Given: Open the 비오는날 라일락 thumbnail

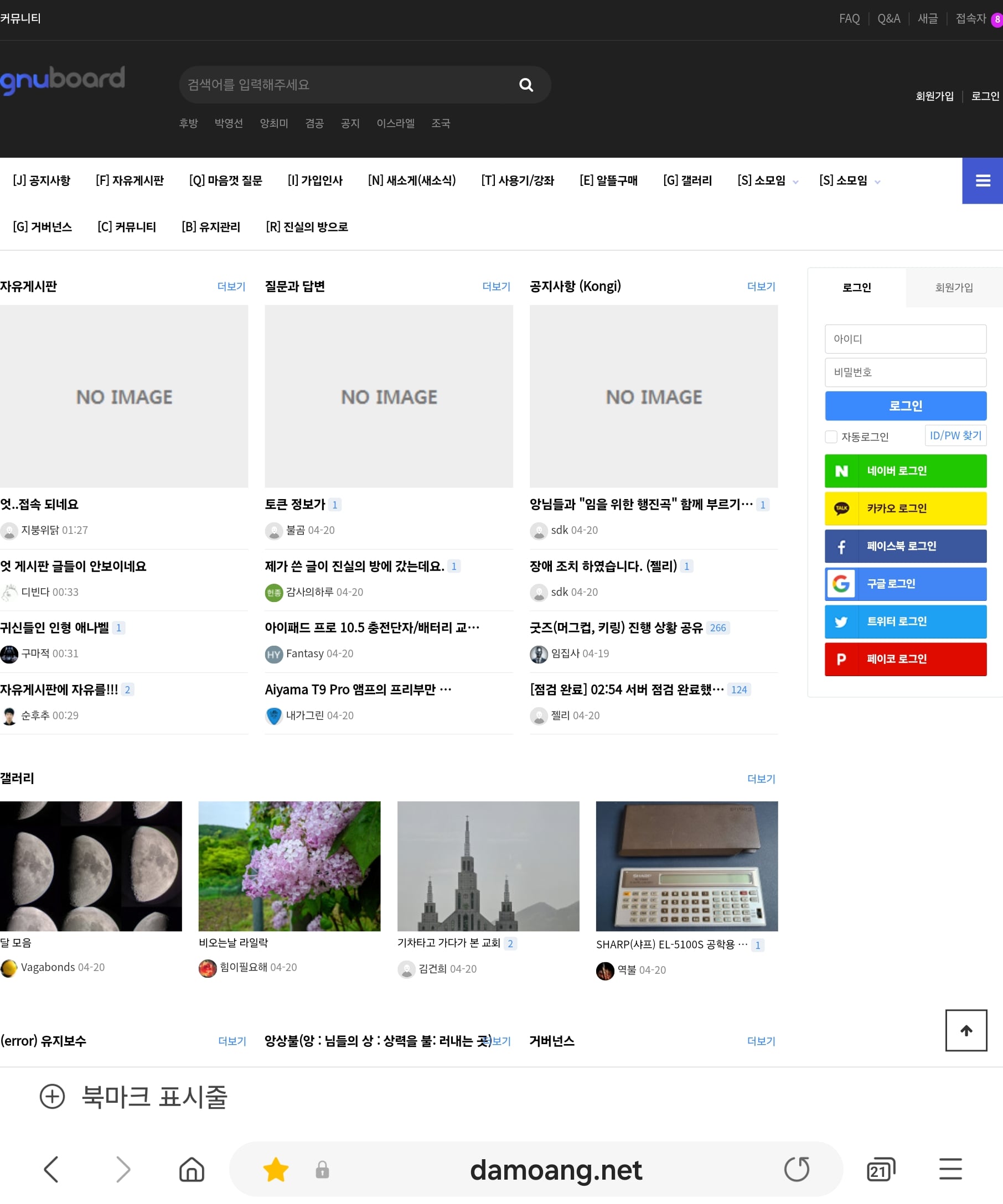Looking at the screenshot, I should tap(289, 866).
